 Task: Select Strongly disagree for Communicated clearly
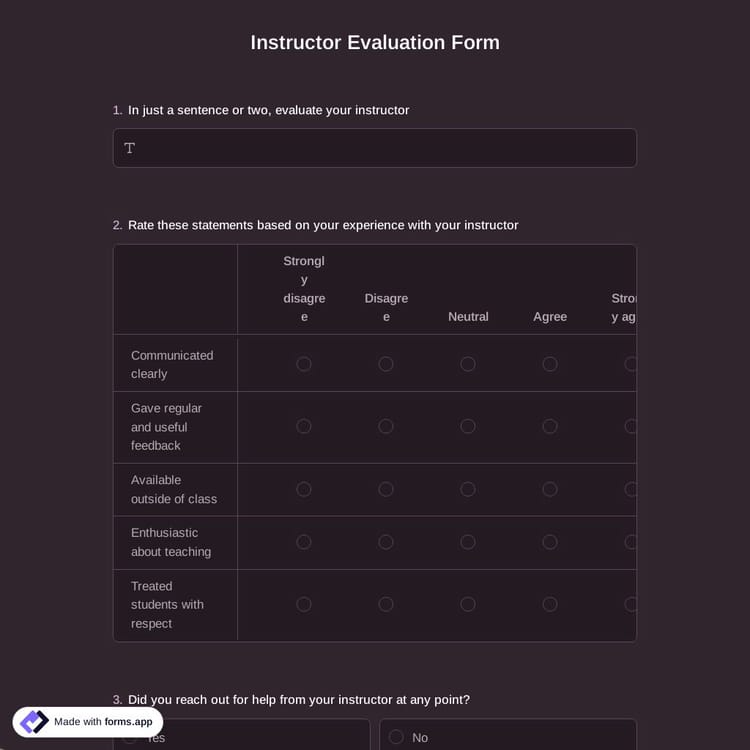pyautogui.click(x=304, y=364)
